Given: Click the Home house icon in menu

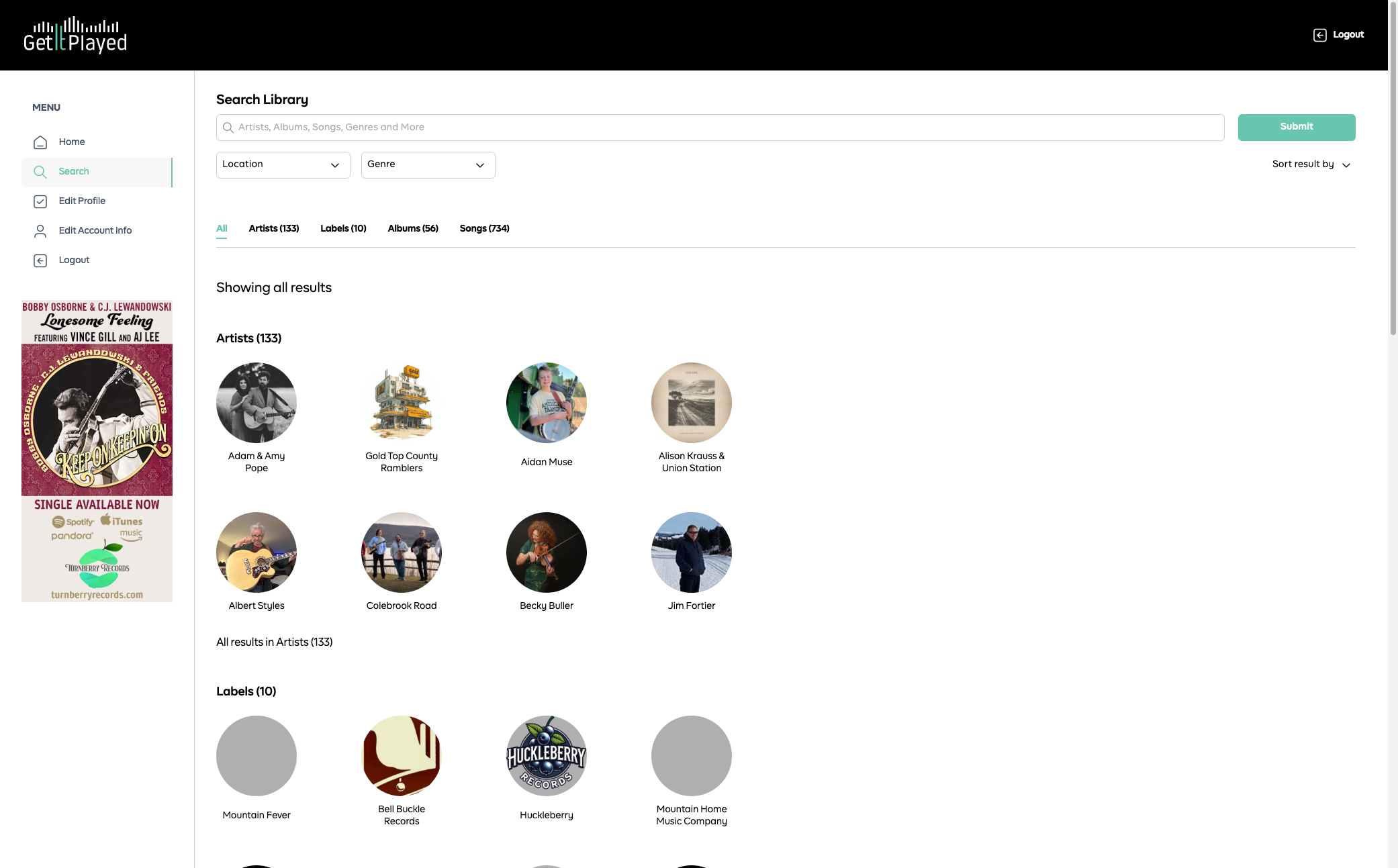Looking at the screenshot, I should pyautogui.click(x=40, y=142).
